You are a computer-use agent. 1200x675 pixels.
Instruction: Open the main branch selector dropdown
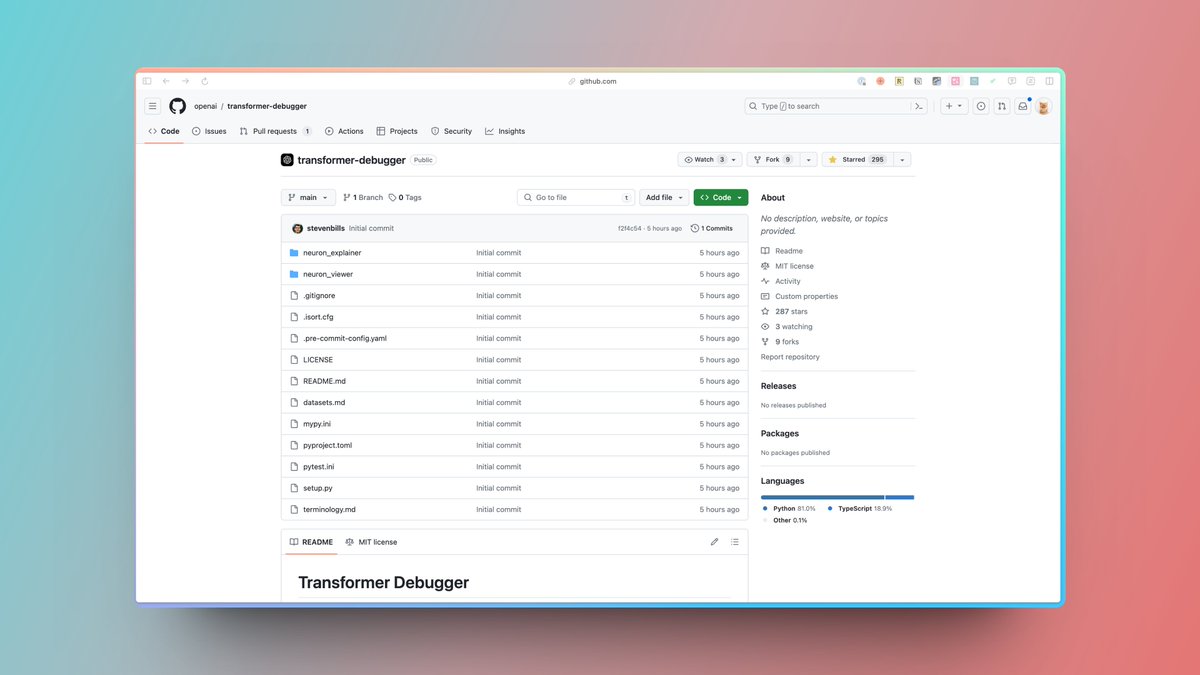(308, 198)
